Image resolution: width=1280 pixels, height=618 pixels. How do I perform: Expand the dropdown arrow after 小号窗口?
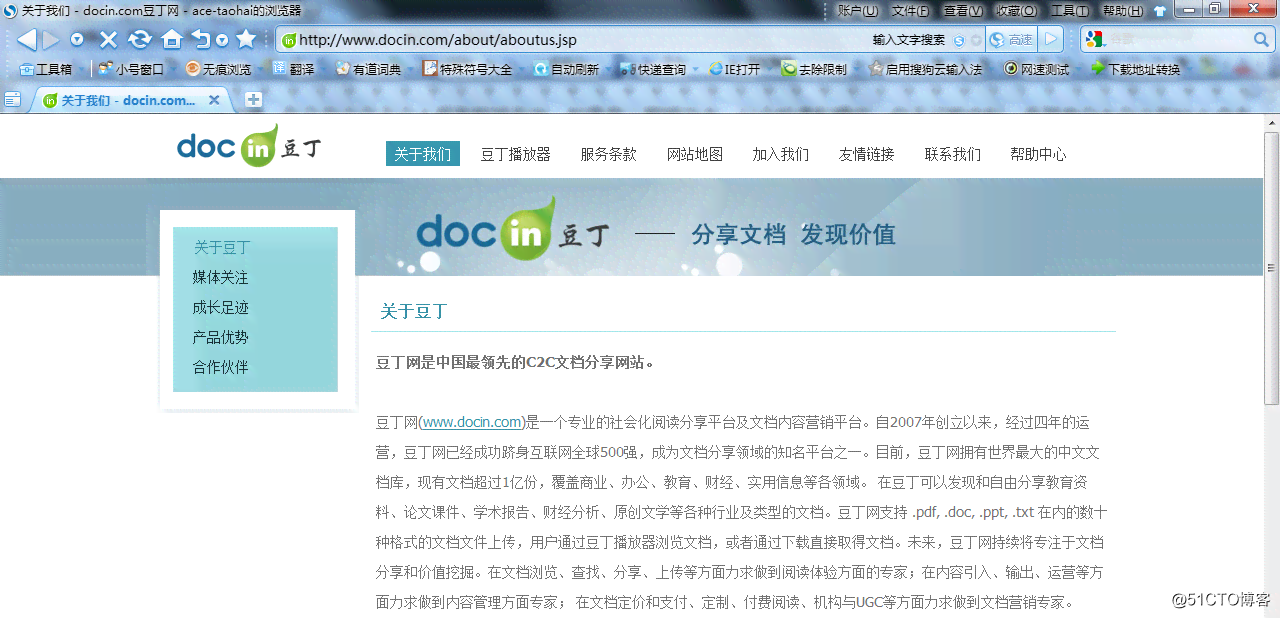(172, 70)
